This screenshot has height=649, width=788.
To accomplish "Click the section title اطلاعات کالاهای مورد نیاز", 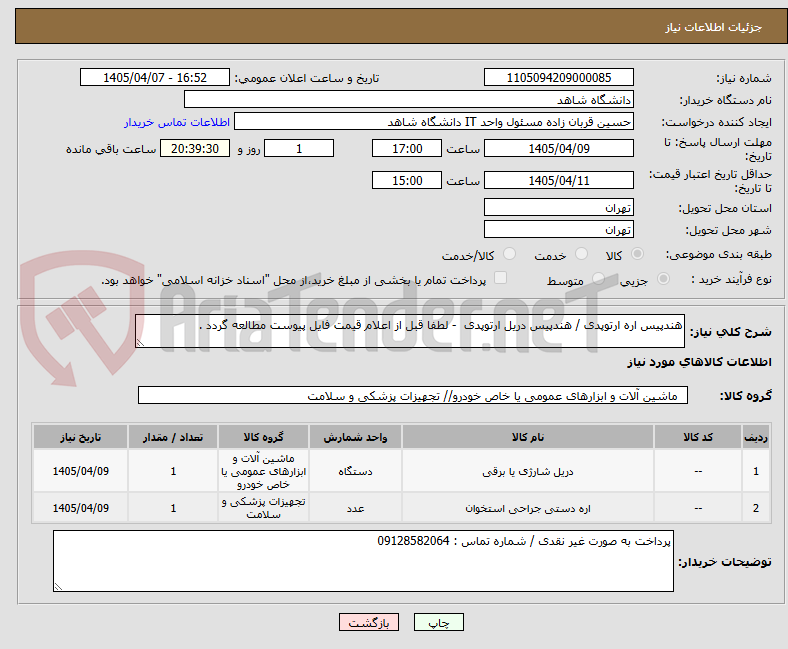I will point(699,362).
